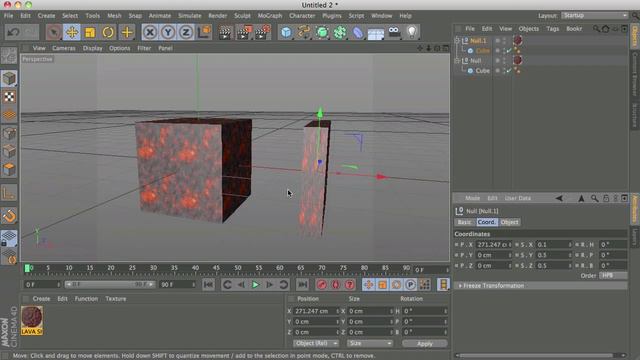Toggle the green checkmark of Cube under Null.1
The image size is (640, 360).
(x=509, y=51)
